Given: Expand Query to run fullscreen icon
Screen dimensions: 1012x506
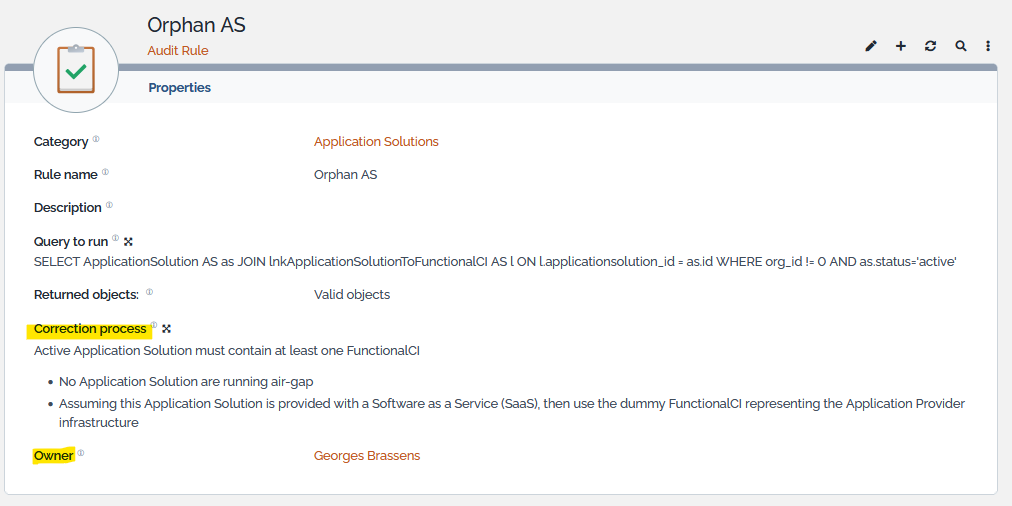Looking at the screenshot, I should point(128,241).
